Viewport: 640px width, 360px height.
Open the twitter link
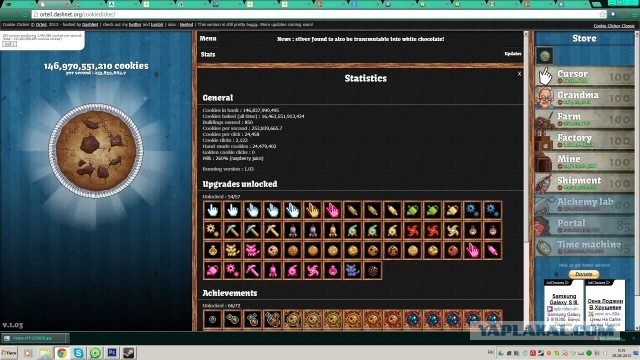click(135, 25)
